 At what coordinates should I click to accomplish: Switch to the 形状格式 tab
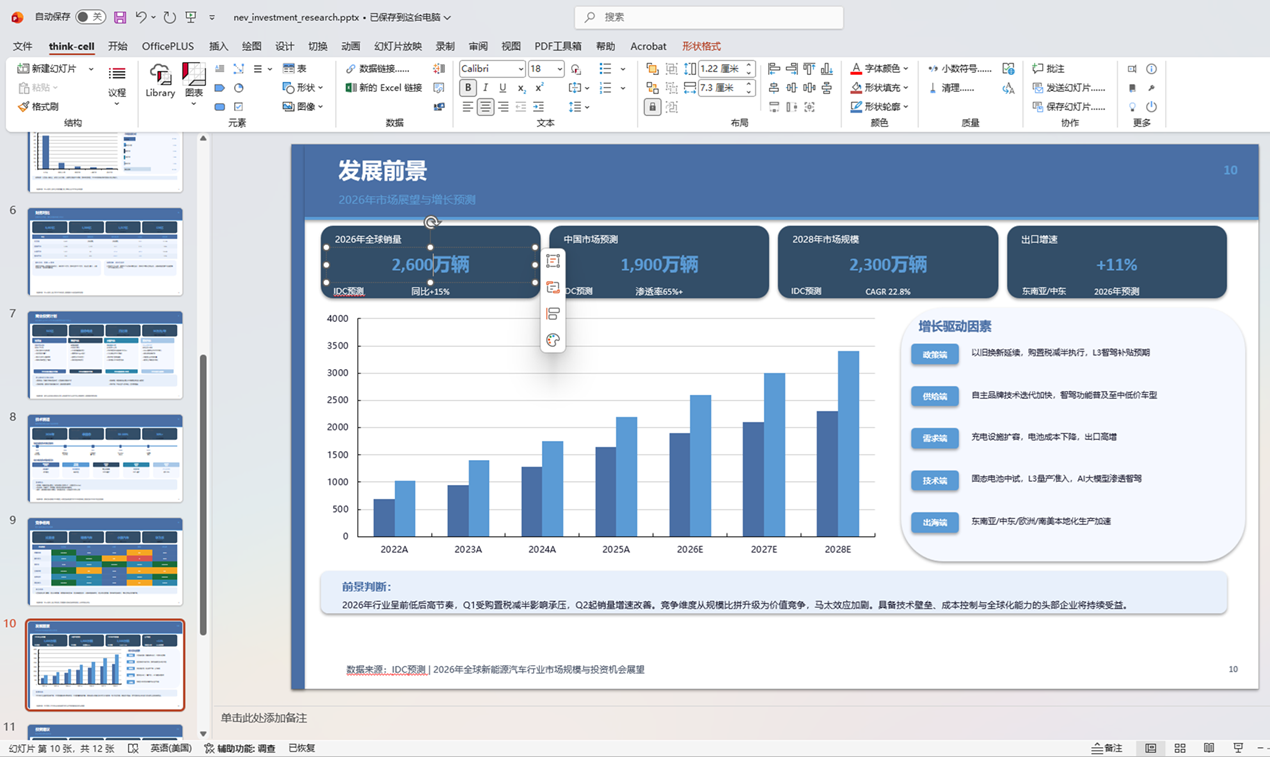pos(701,46)
